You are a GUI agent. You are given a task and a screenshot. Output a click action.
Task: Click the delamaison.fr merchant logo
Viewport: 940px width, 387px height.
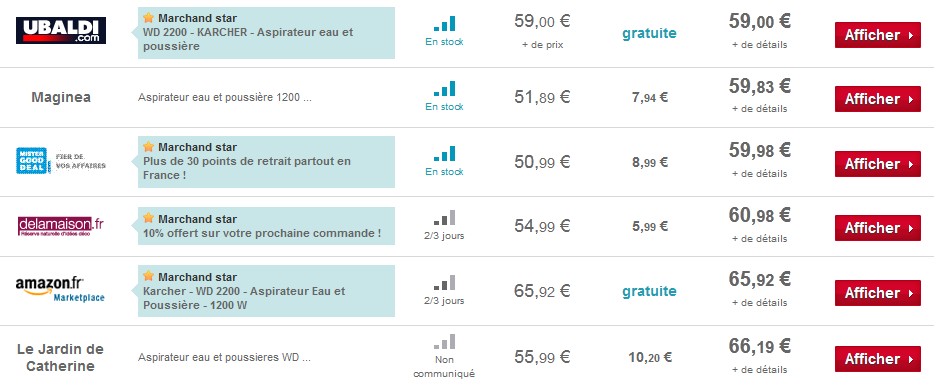61,226
